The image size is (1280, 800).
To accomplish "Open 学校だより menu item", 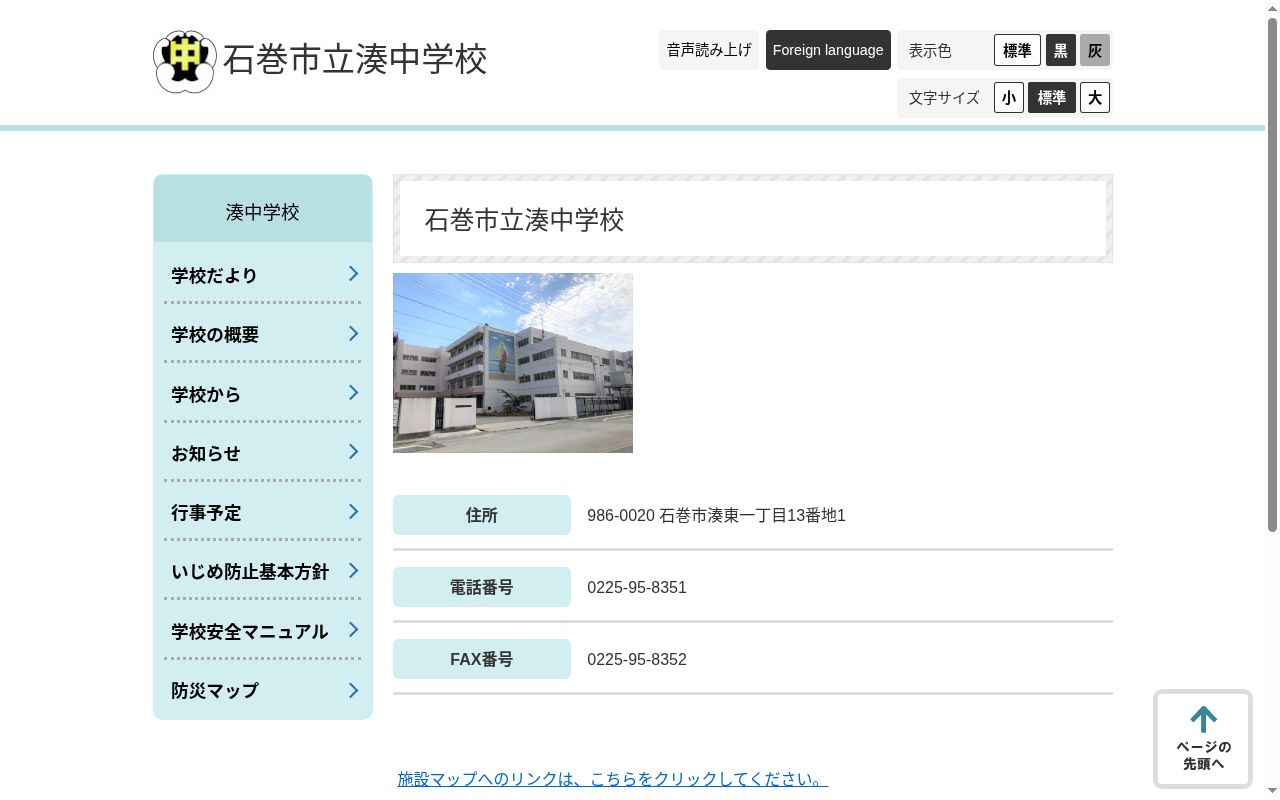I will point(263,275).
